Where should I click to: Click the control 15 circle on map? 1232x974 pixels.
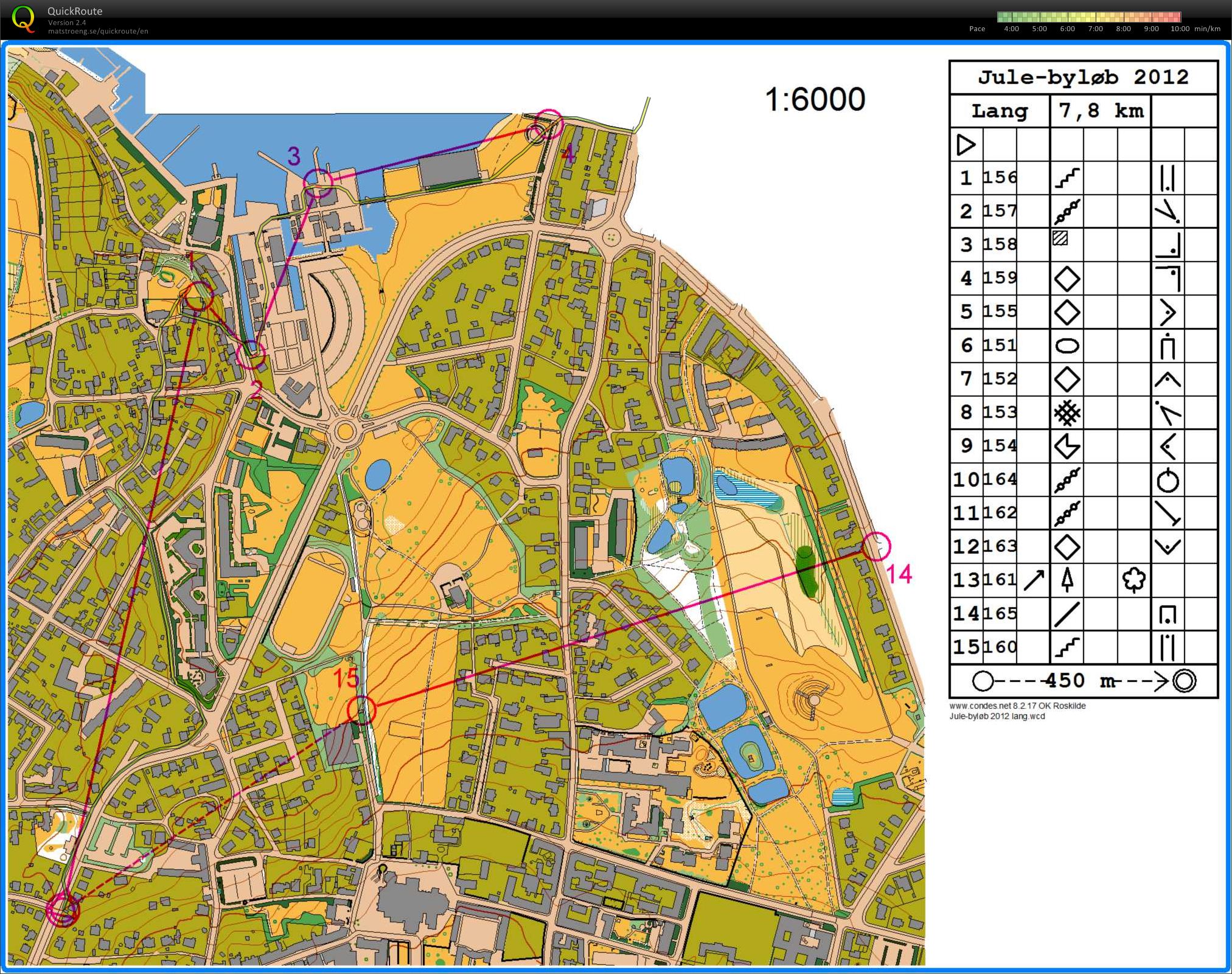361,710
